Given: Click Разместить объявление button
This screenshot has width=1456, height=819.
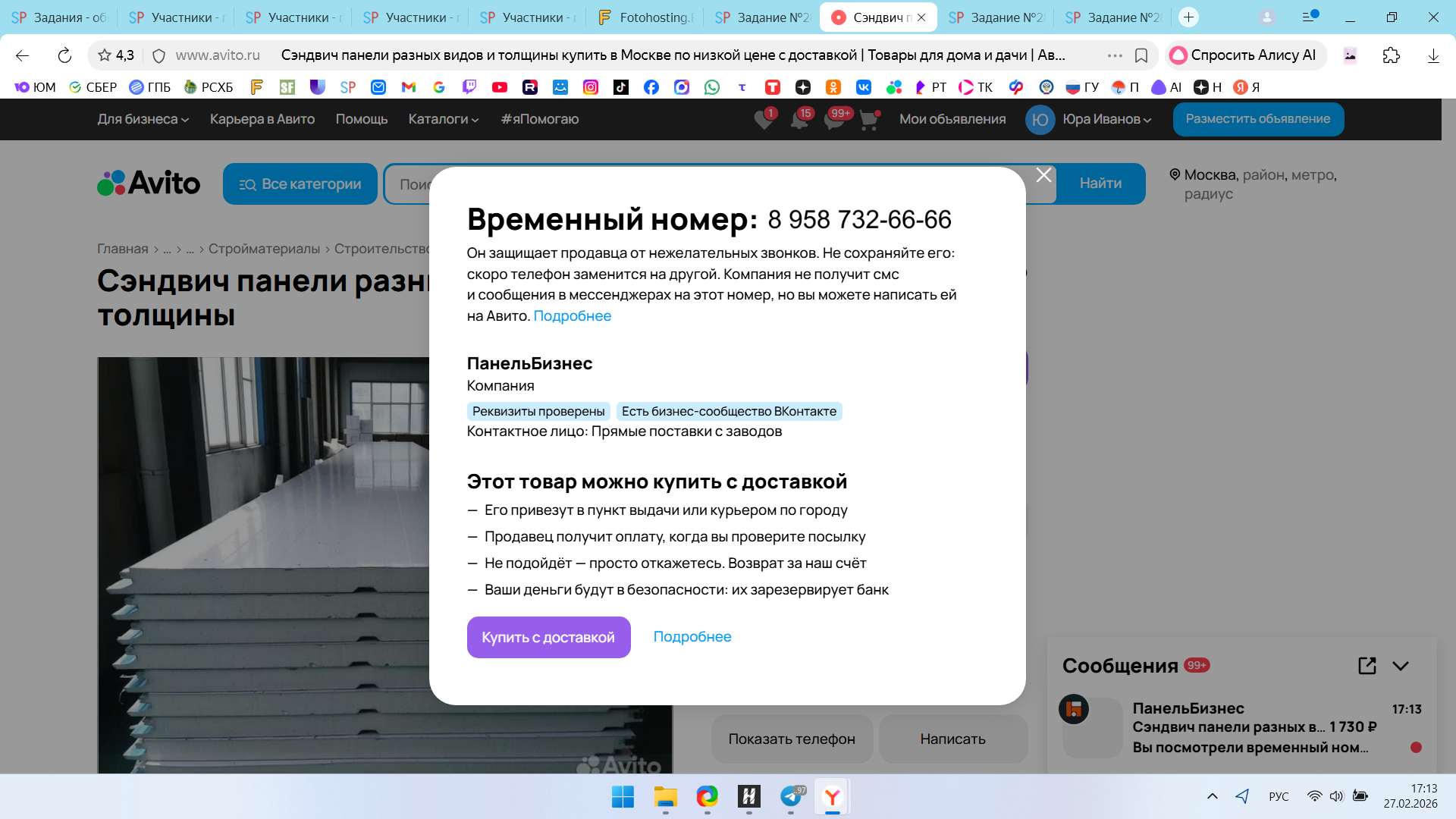Looking at the screenshot, I should (1257, 119).
